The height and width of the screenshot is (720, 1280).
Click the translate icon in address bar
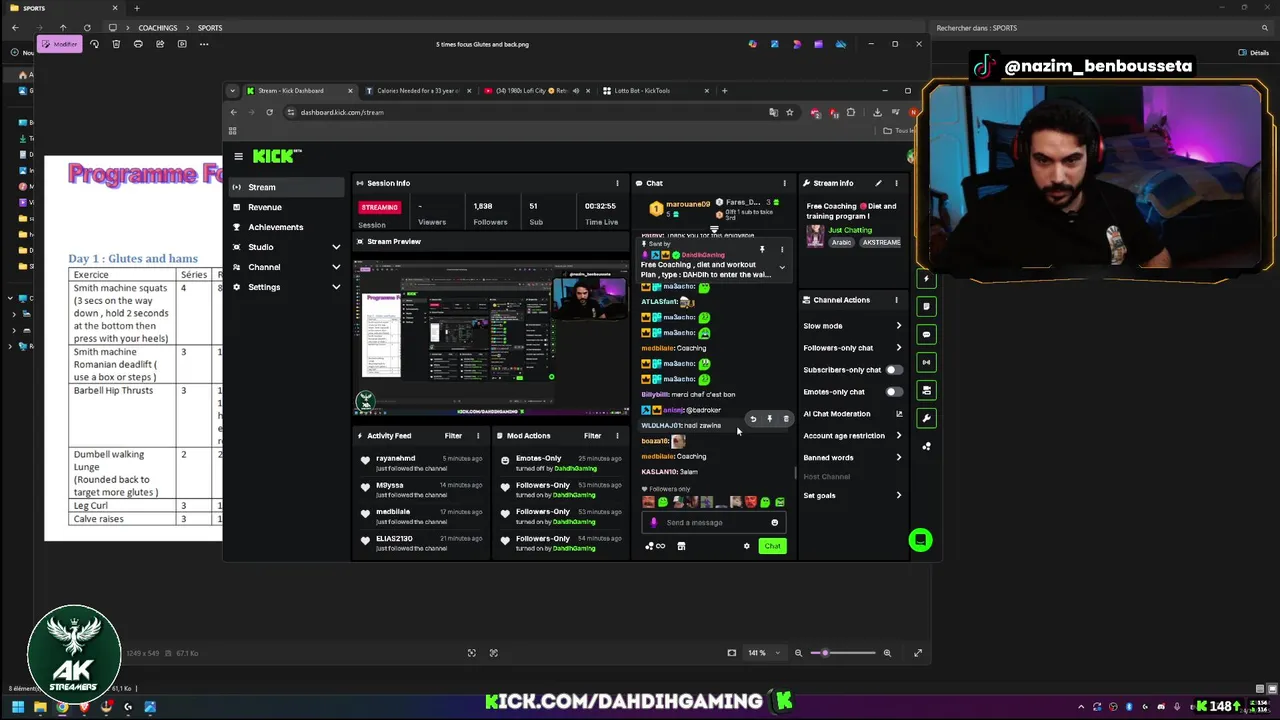pos(772,112)
